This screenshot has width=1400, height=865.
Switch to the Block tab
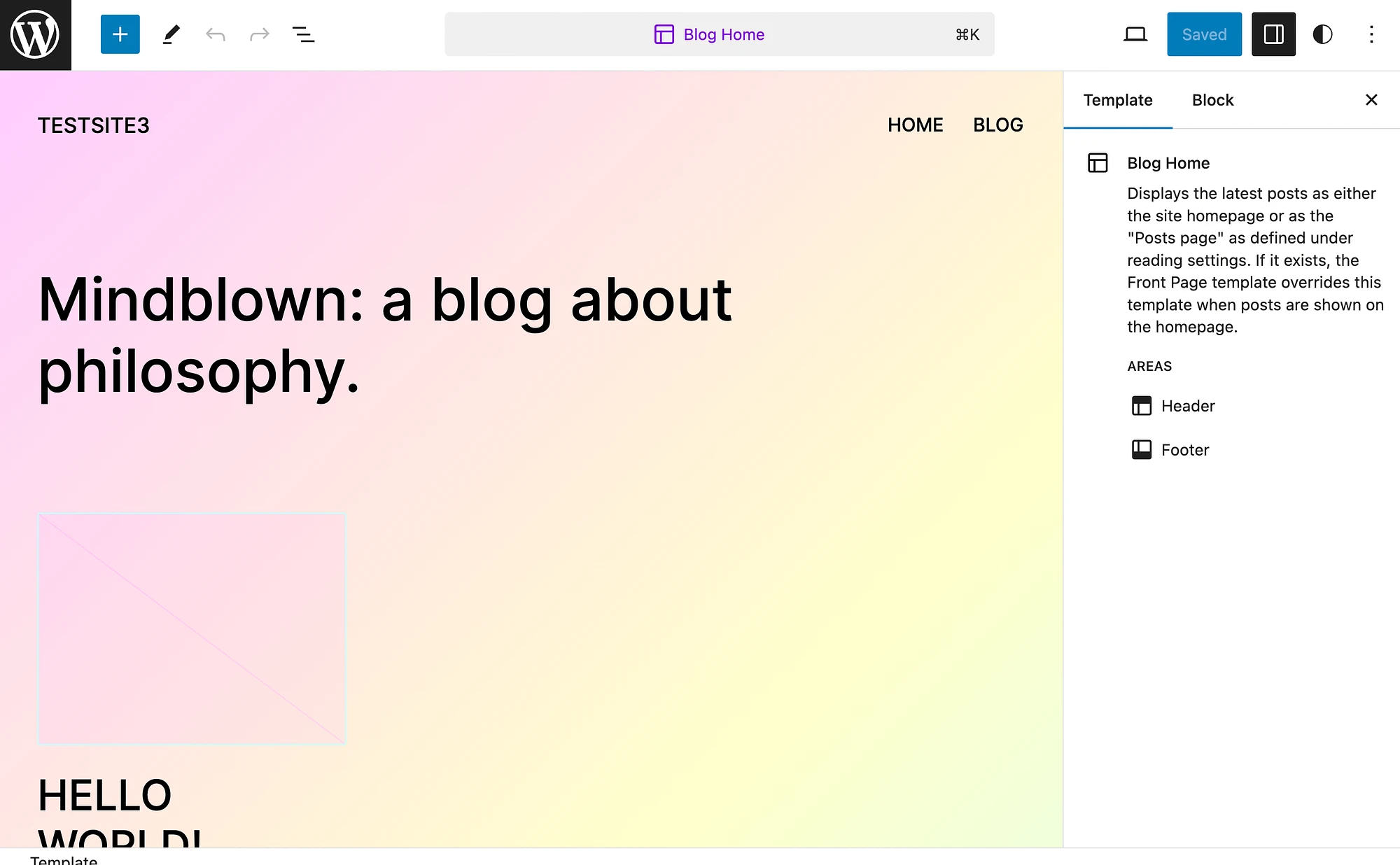tap(1212, 99)
